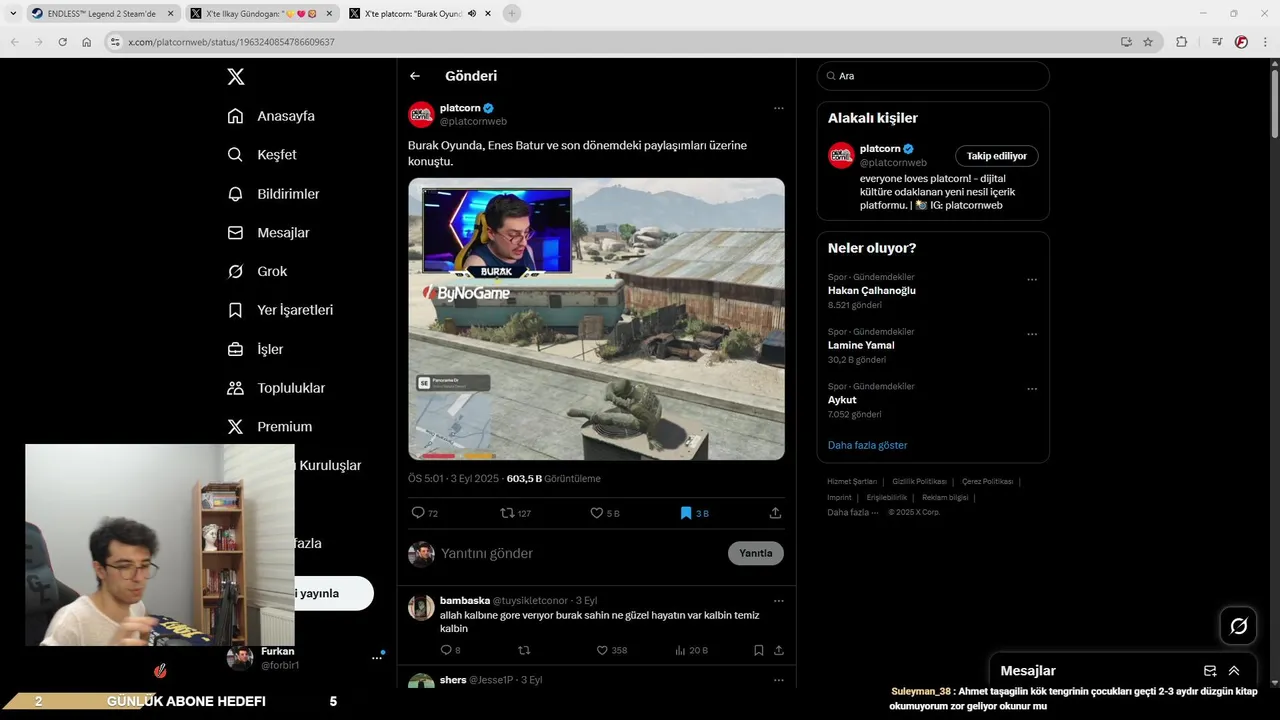Play the Burak Oyunda video thumbnail
This screenshot has width=1280, height=720.
[596, 319]
